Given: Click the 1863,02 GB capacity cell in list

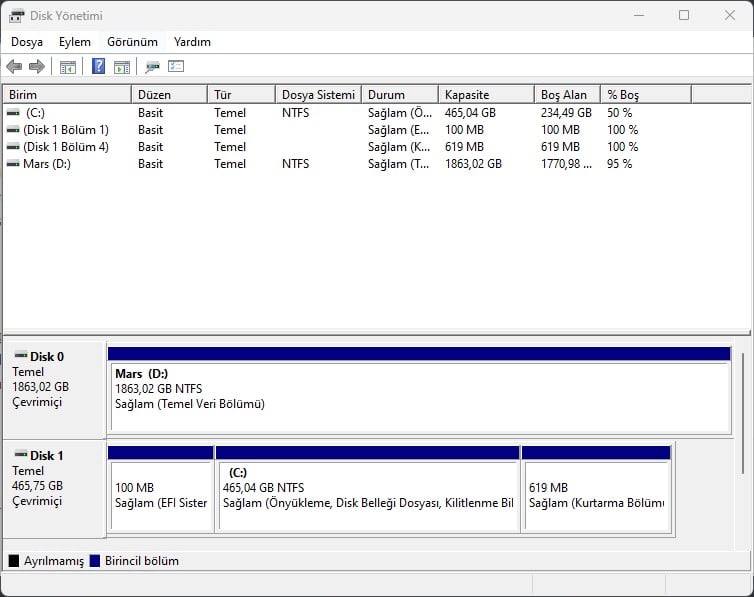Looking at the screenshot, I should pyautogui.click(x=473, y=164).
